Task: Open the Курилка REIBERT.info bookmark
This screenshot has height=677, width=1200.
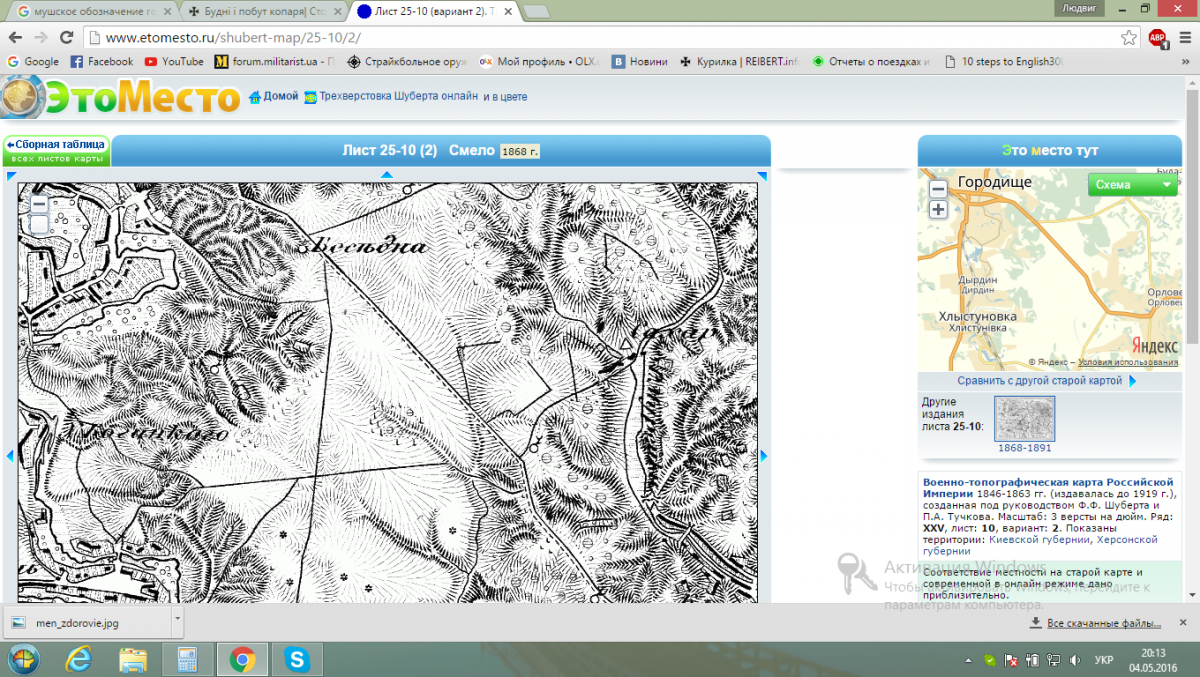Action: pos(740,61)
